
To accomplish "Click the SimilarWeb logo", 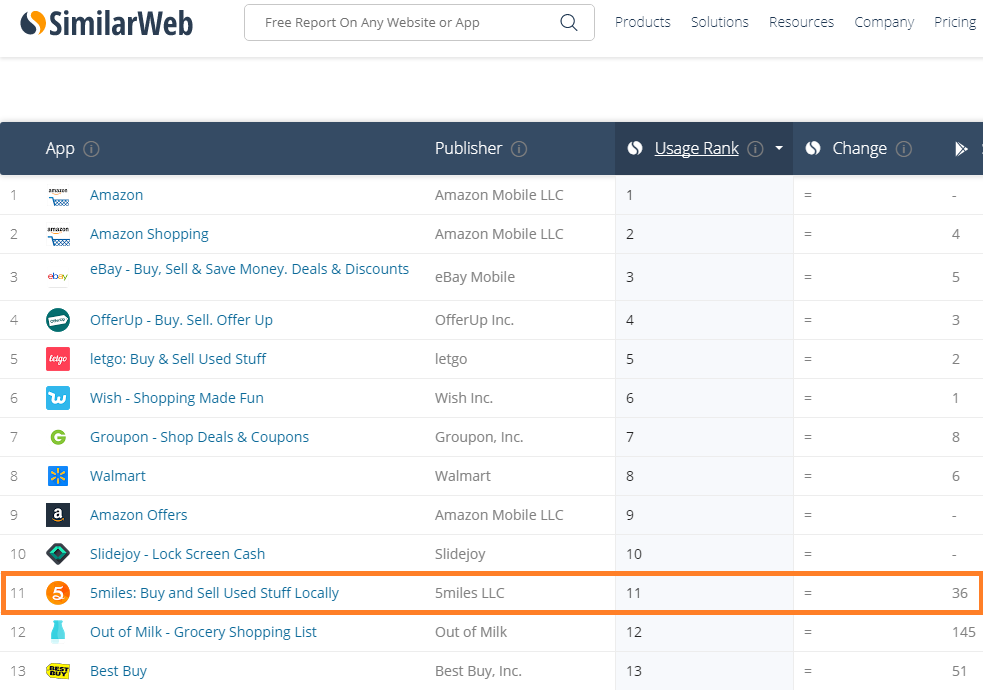I will [x=107, y=23].
